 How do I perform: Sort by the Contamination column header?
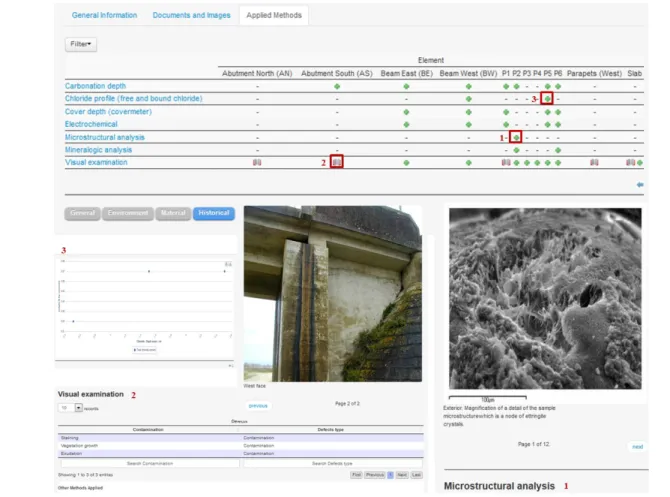[x=148, y=429]
